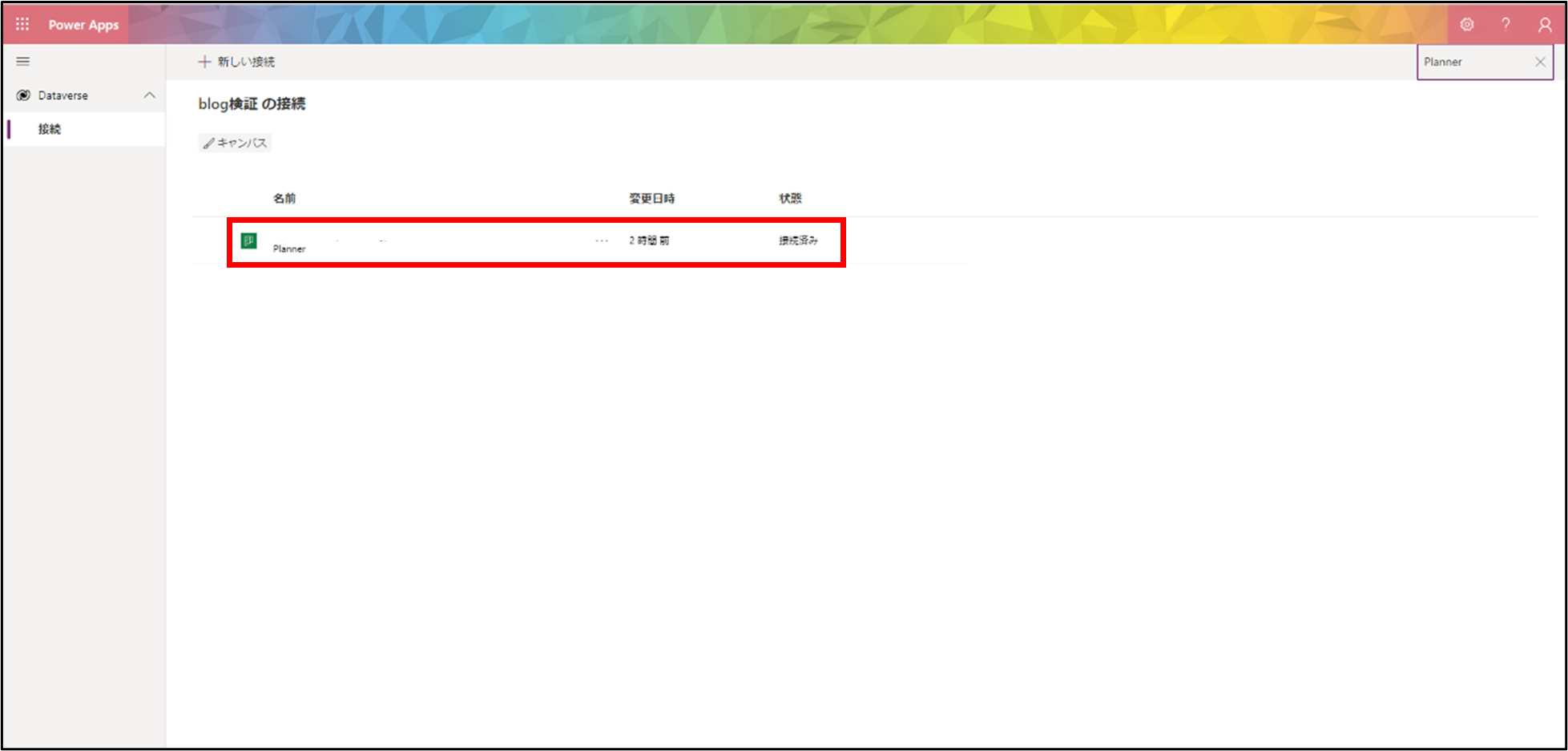
Task: Click the Power Apps title
Action: coord(83,25)
